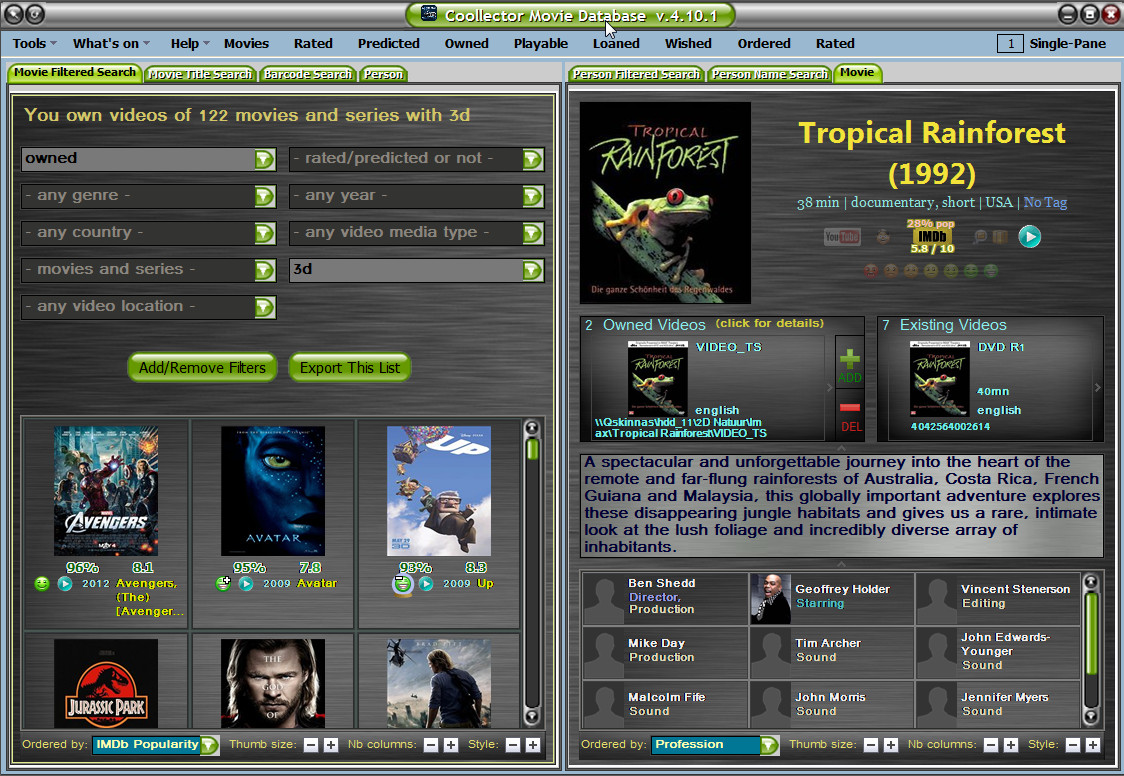Click the movie list scrollbar down arrow
1124x776 pixels.
[532, 716]
